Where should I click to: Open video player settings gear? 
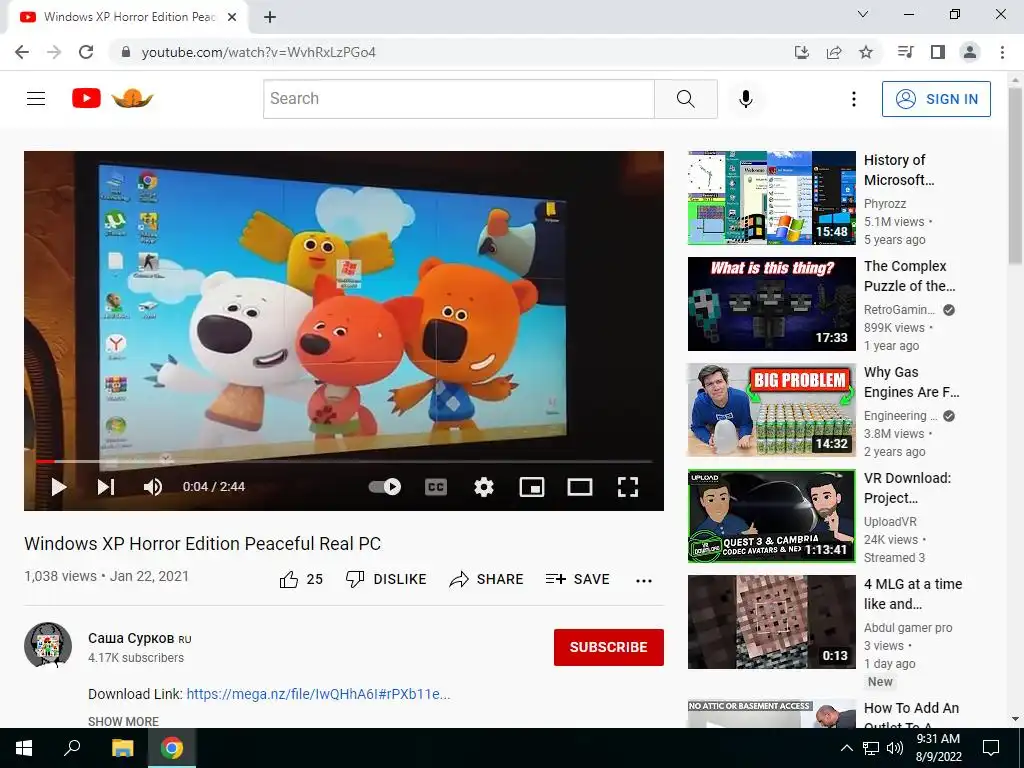484,487
